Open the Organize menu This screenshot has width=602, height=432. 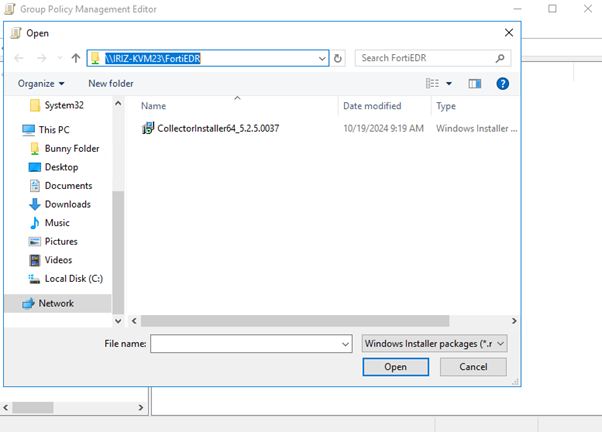tap(41, 84)
